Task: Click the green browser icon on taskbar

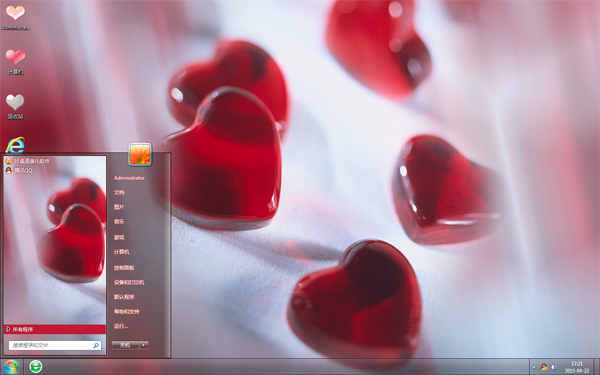Action: (36, 367)
